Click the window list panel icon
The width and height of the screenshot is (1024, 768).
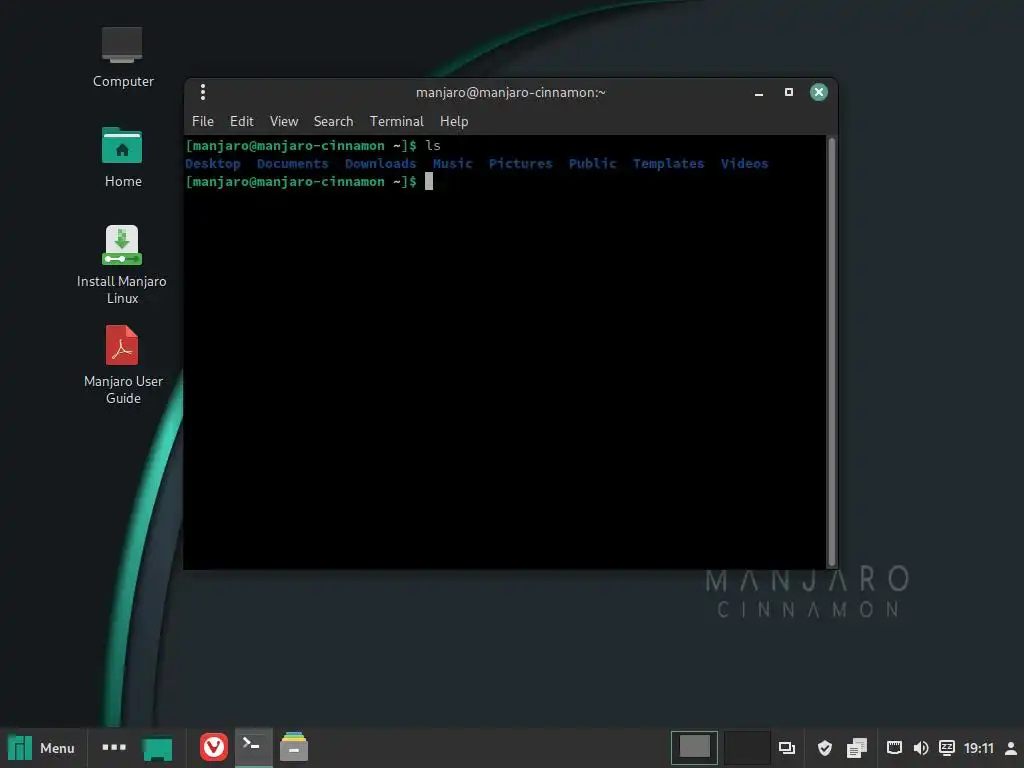click(x=787, y=748)
